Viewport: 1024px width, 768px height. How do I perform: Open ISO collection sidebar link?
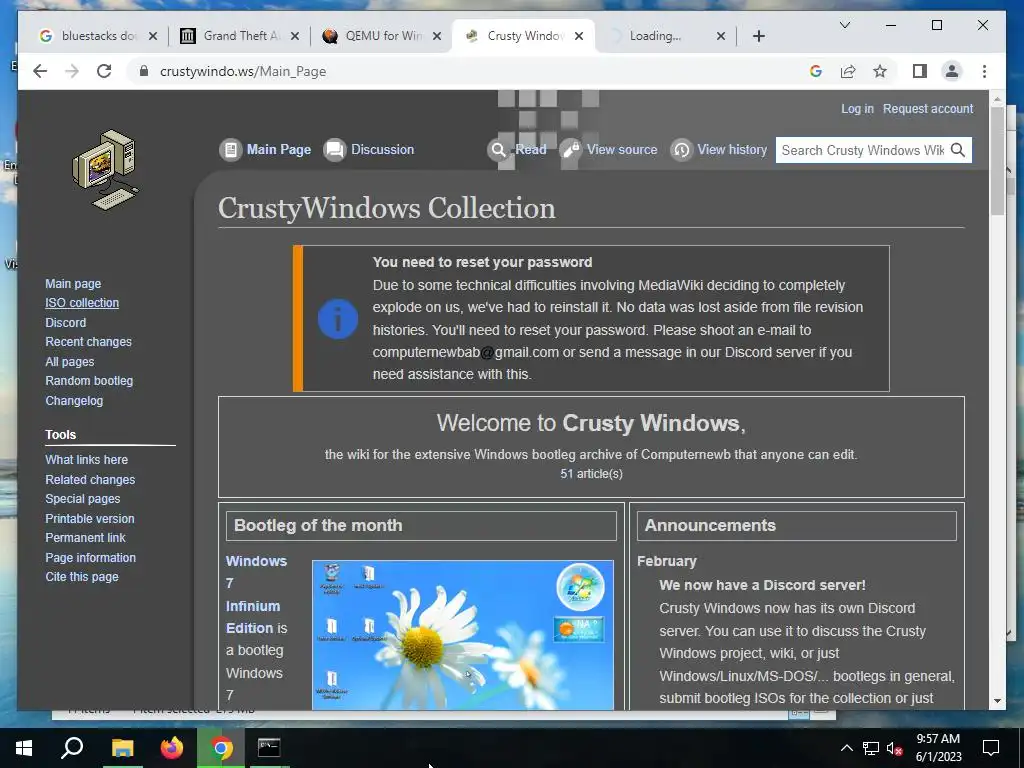(x=82, y=303)
